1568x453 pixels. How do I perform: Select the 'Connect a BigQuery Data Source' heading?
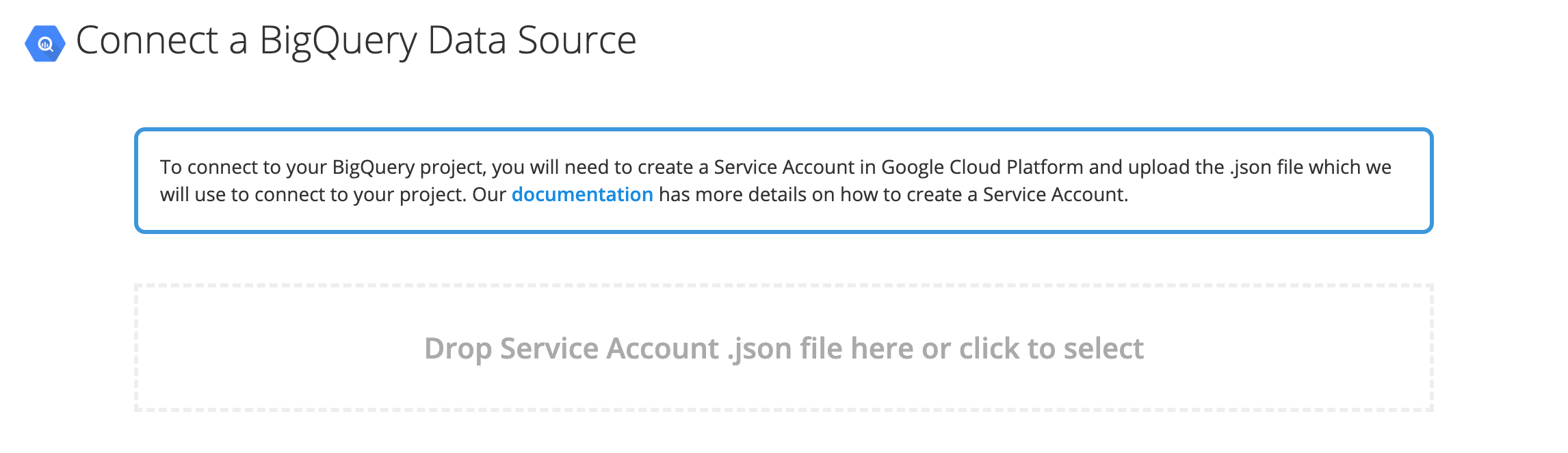356,40
